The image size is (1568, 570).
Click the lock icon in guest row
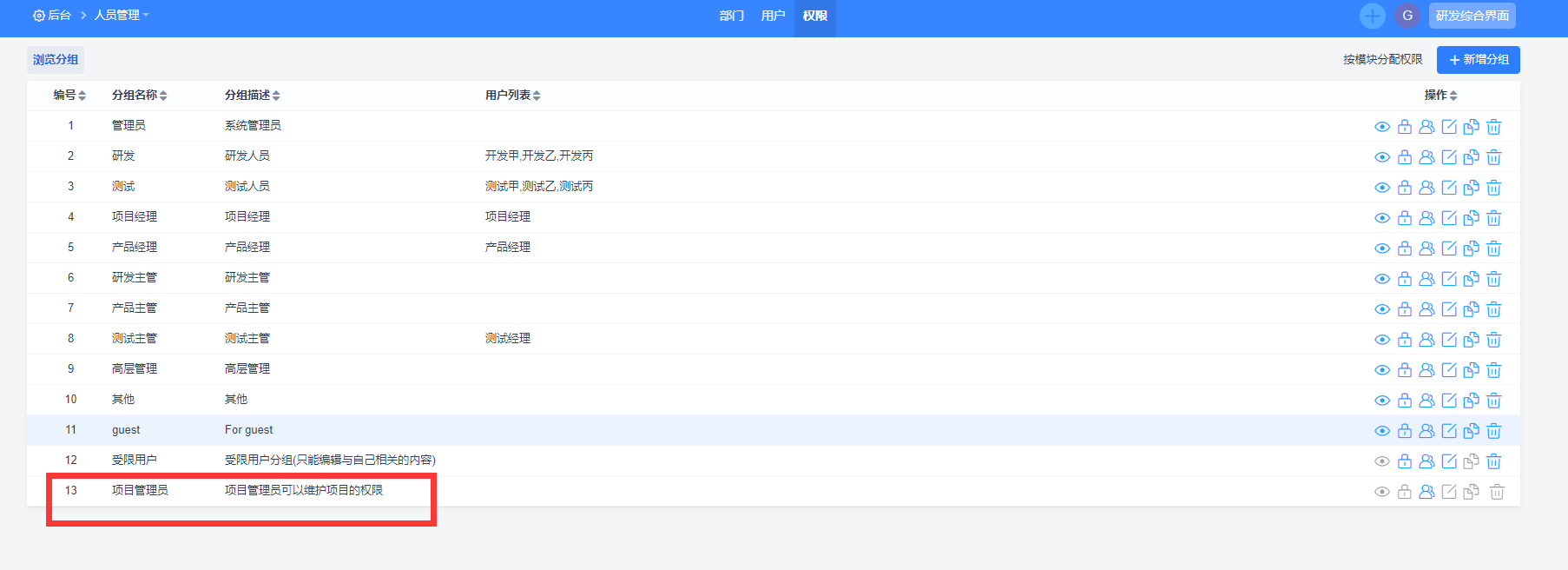(x=1405, y=431)
